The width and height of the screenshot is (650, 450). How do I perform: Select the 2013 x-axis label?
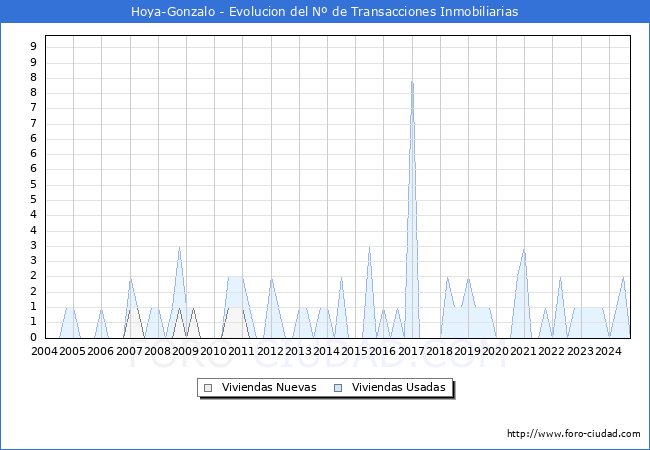[298, 351]
